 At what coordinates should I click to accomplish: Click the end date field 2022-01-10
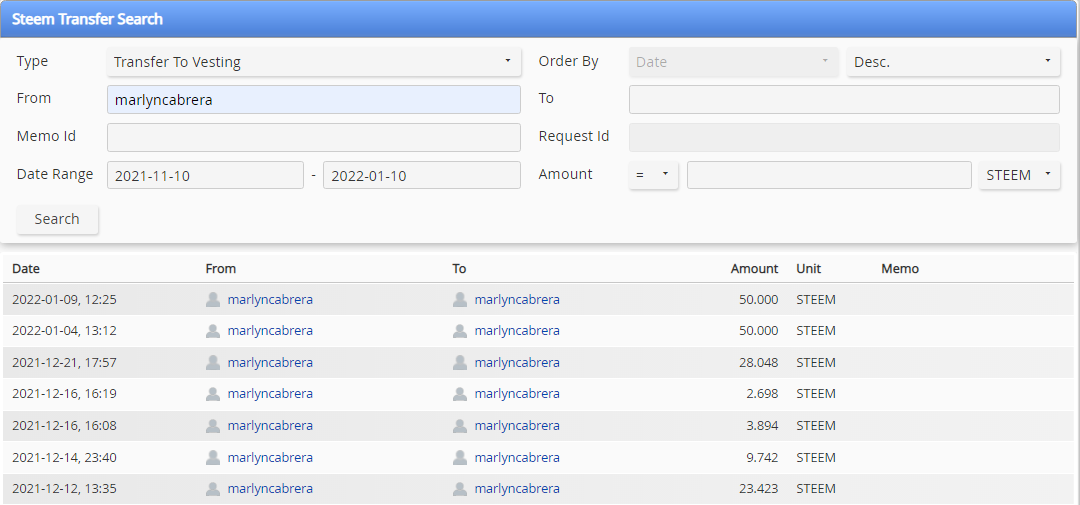click(422, 175)
